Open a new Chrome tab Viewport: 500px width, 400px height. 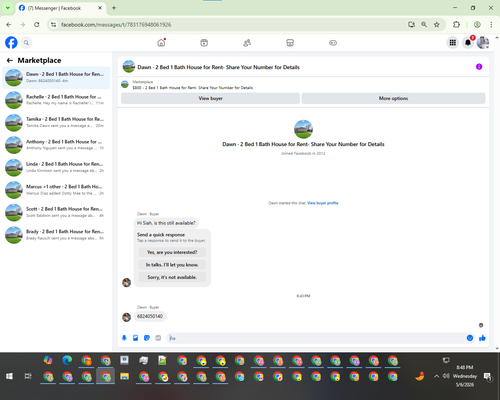click(114, 8)
